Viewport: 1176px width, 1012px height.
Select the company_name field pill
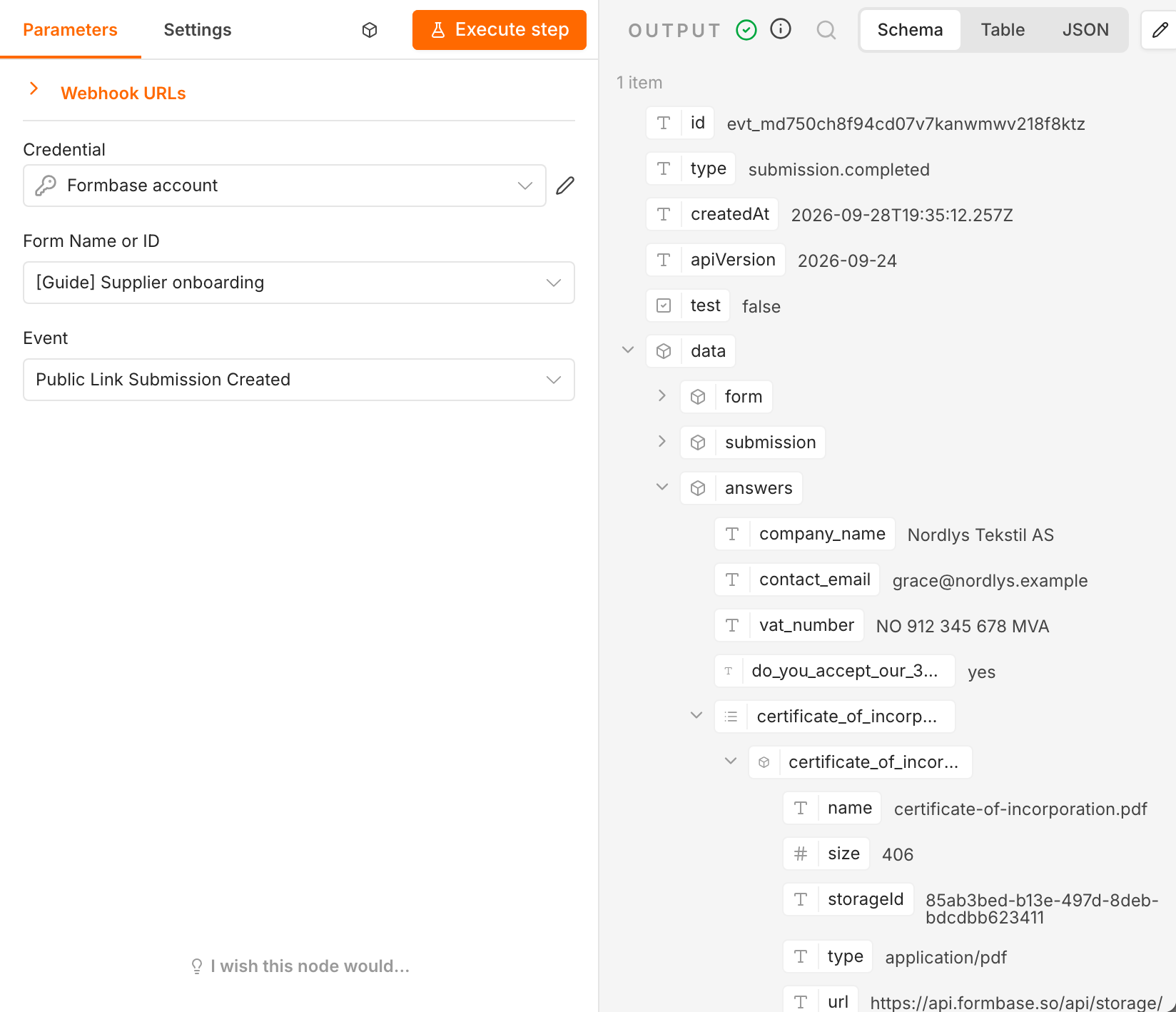(x=805, y=534)
